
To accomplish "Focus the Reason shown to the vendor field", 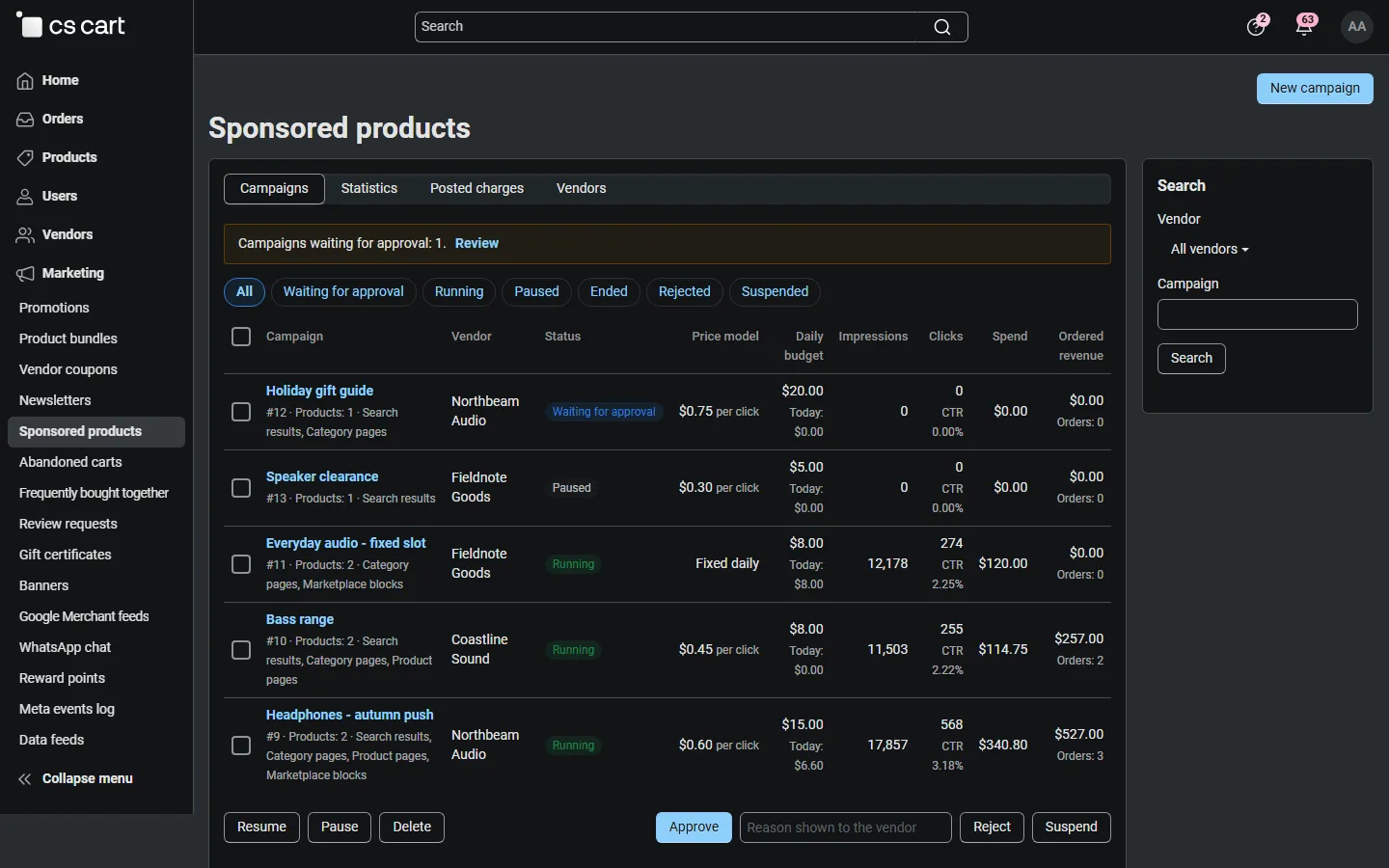I will pyautogui.click(x=846, y=827).
